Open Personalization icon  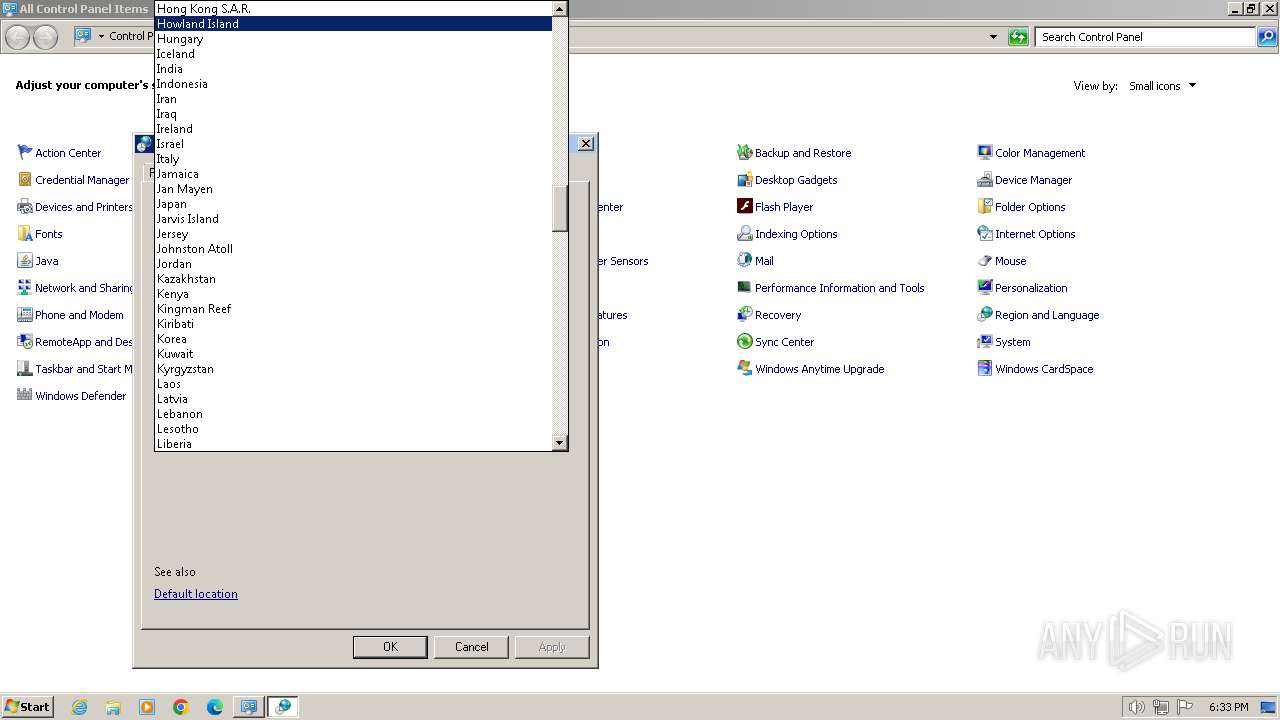click(985, 288)
